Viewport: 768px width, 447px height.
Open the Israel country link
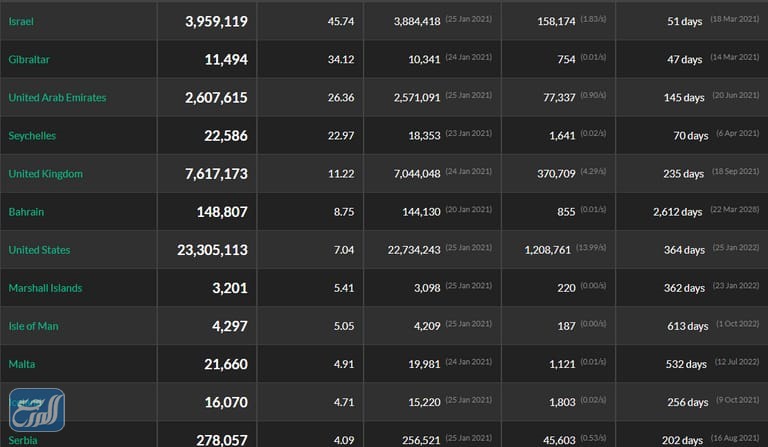(x=21, y=21)
